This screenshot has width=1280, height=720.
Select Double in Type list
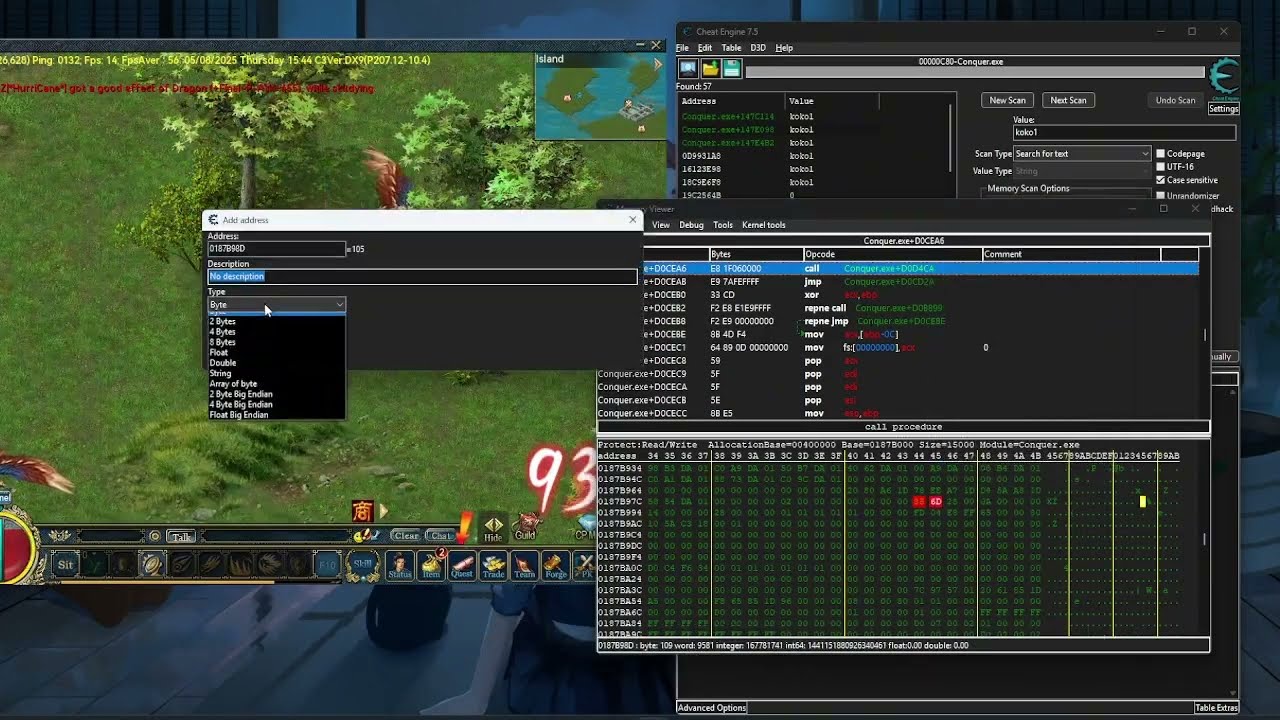pyautogui.click(x=276, y=363)
